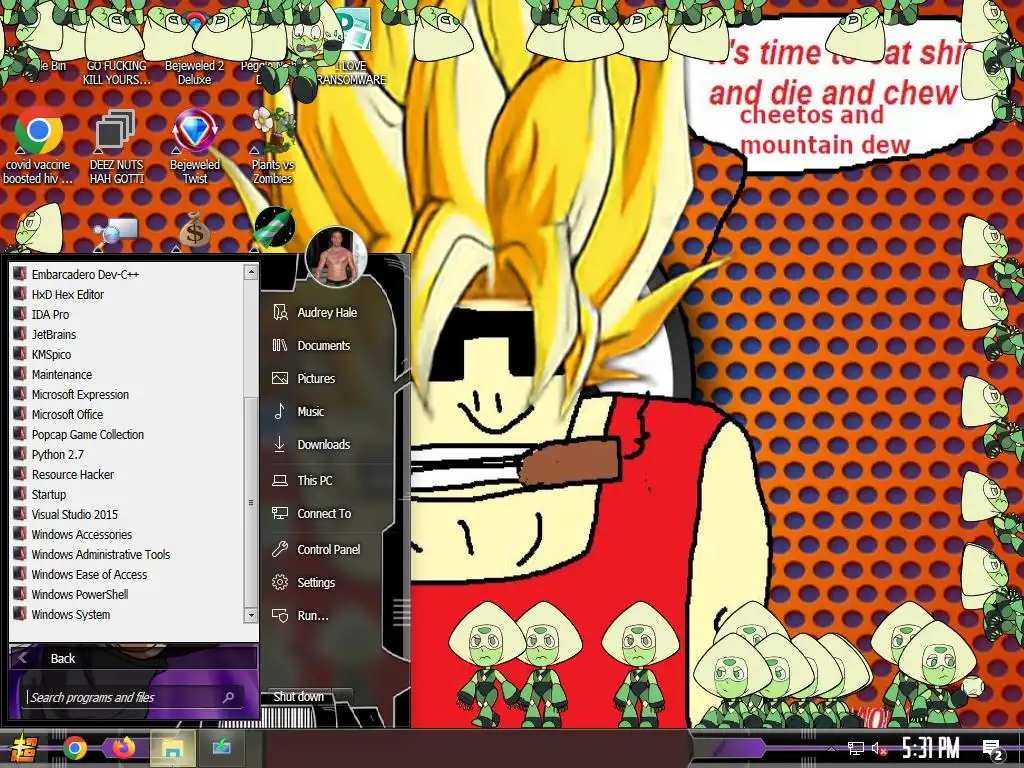Open Settings from the Start menu
Screen dimensions: 1024x768
316,583
